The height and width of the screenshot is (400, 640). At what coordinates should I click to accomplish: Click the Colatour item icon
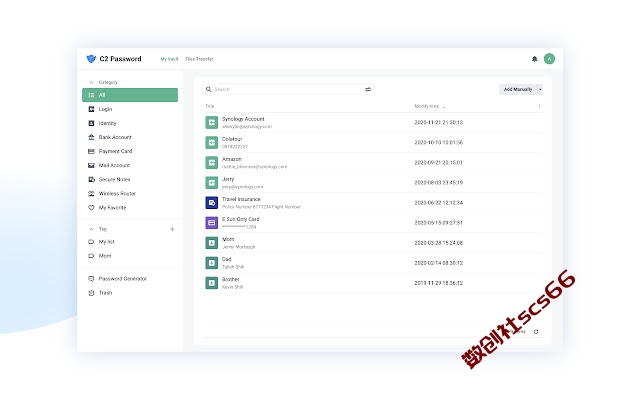click(x=211, y=142)
